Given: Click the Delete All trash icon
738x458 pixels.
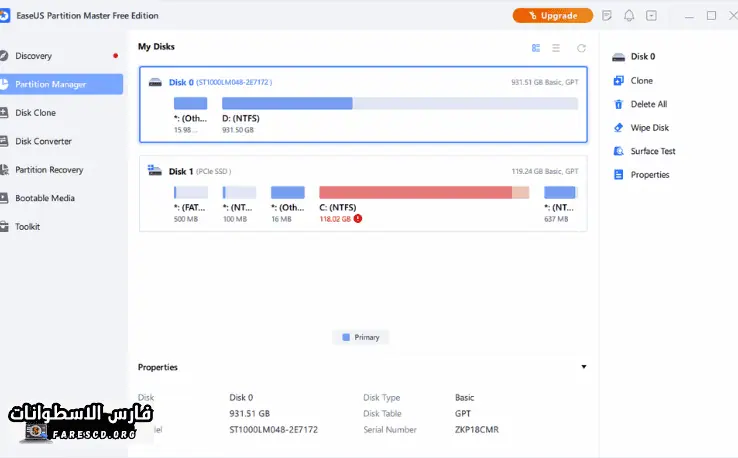Looking at the screenshot, I should pyautogui.click(x=619, y=104).
